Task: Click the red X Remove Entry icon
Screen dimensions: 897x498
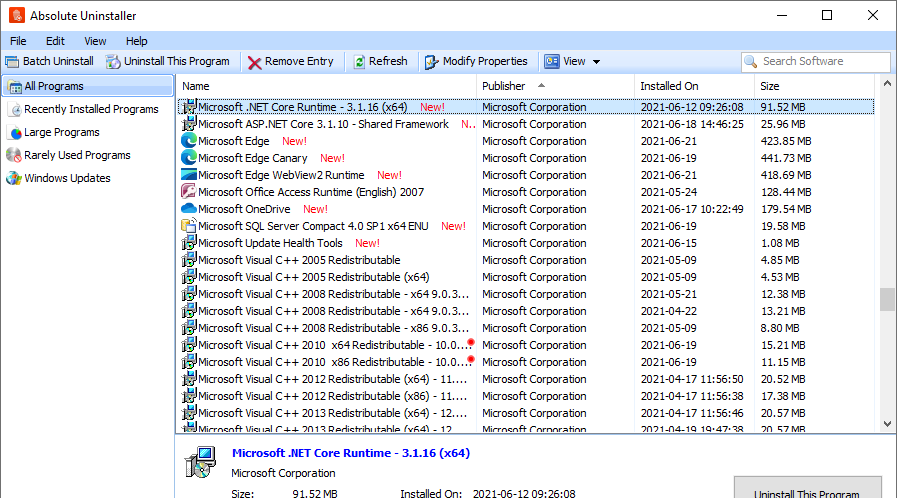Action: pos(255,62)
